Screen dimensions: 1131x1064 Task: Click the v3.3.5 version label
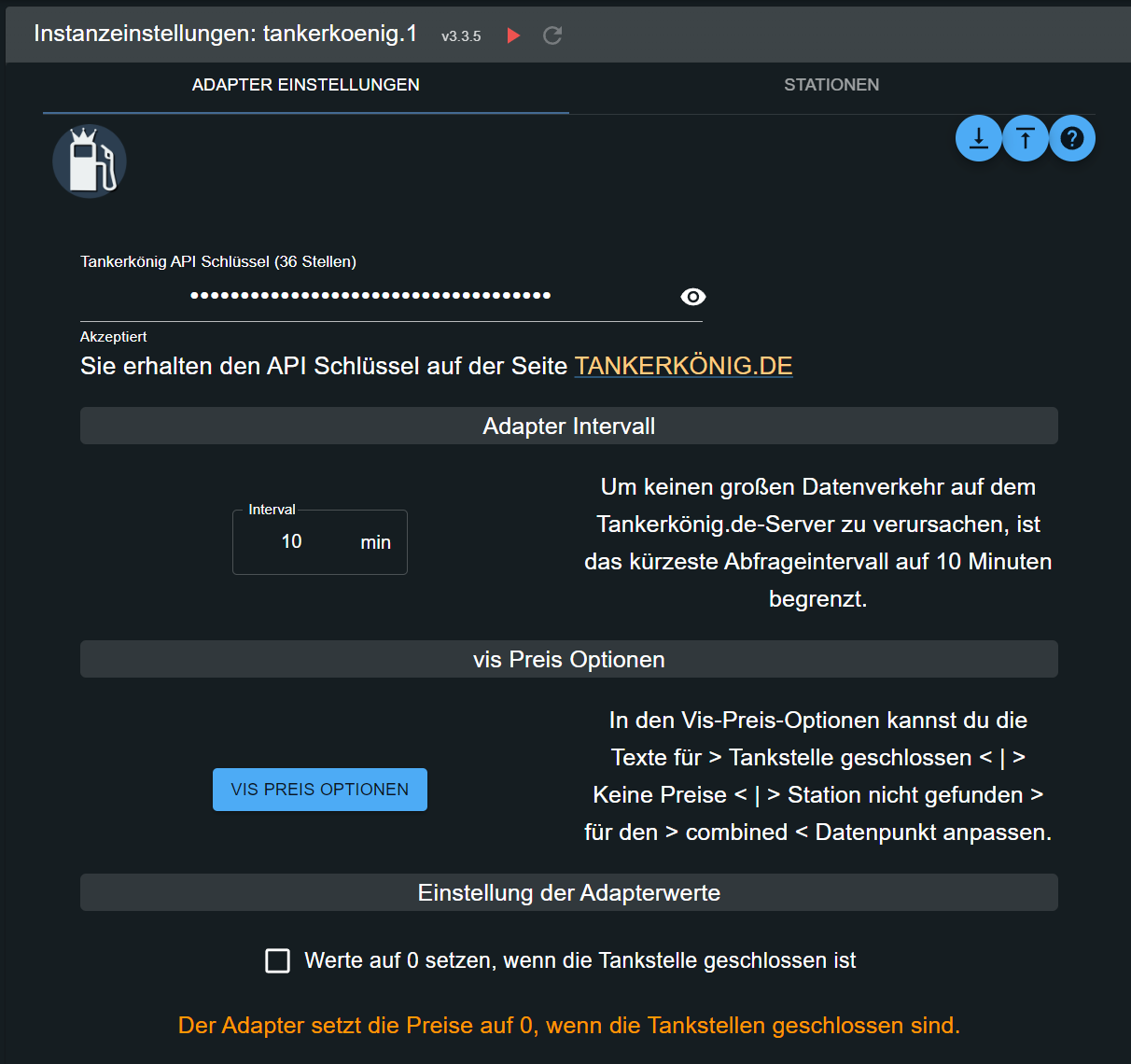click(x=461, y=36)
